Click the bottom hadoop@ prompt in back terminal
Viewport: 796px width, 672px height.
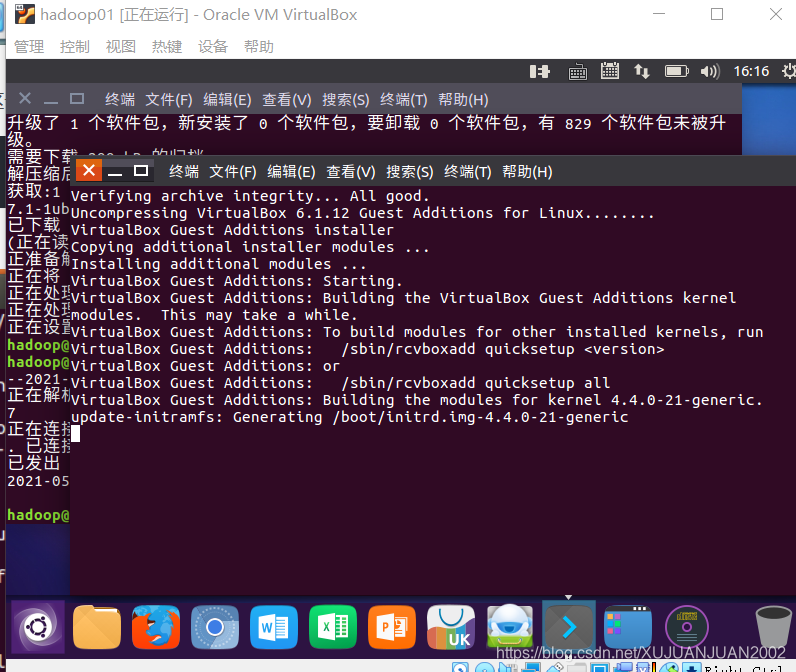pyautogui.click(x=38, y=515)
